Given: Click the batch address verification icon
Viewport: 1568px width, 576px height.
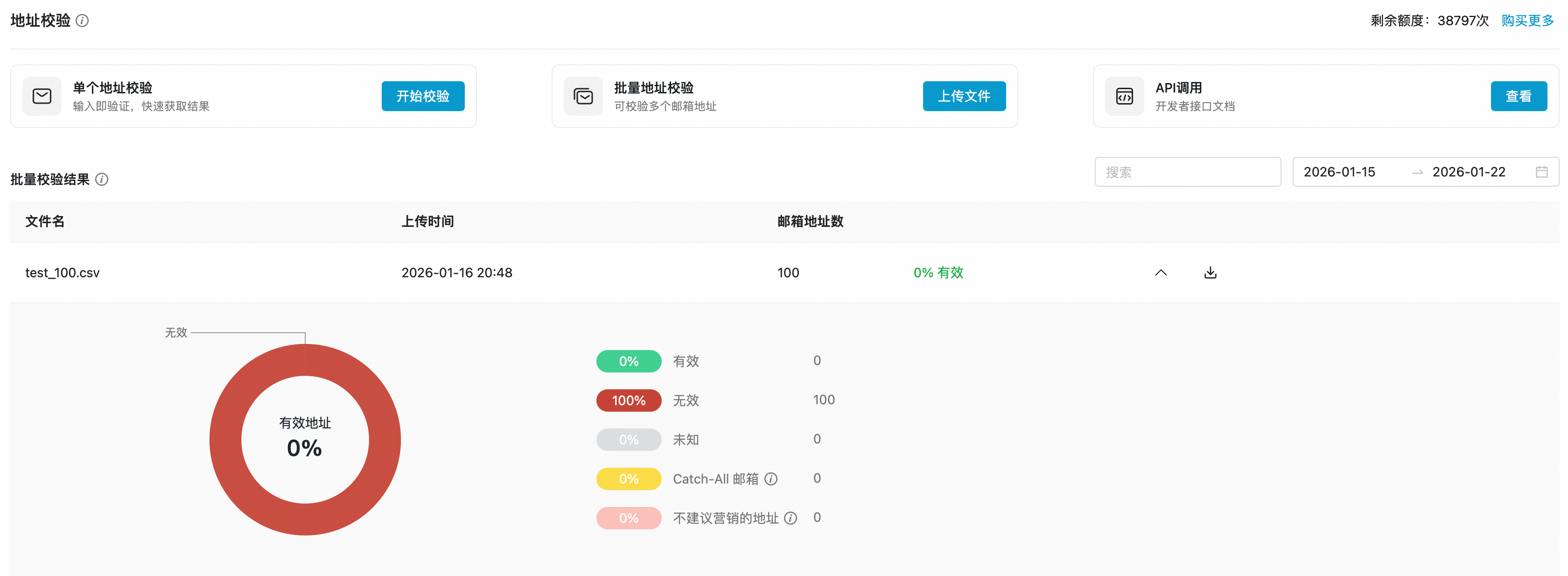Looking at the screenshot, I should pos(583,96).
